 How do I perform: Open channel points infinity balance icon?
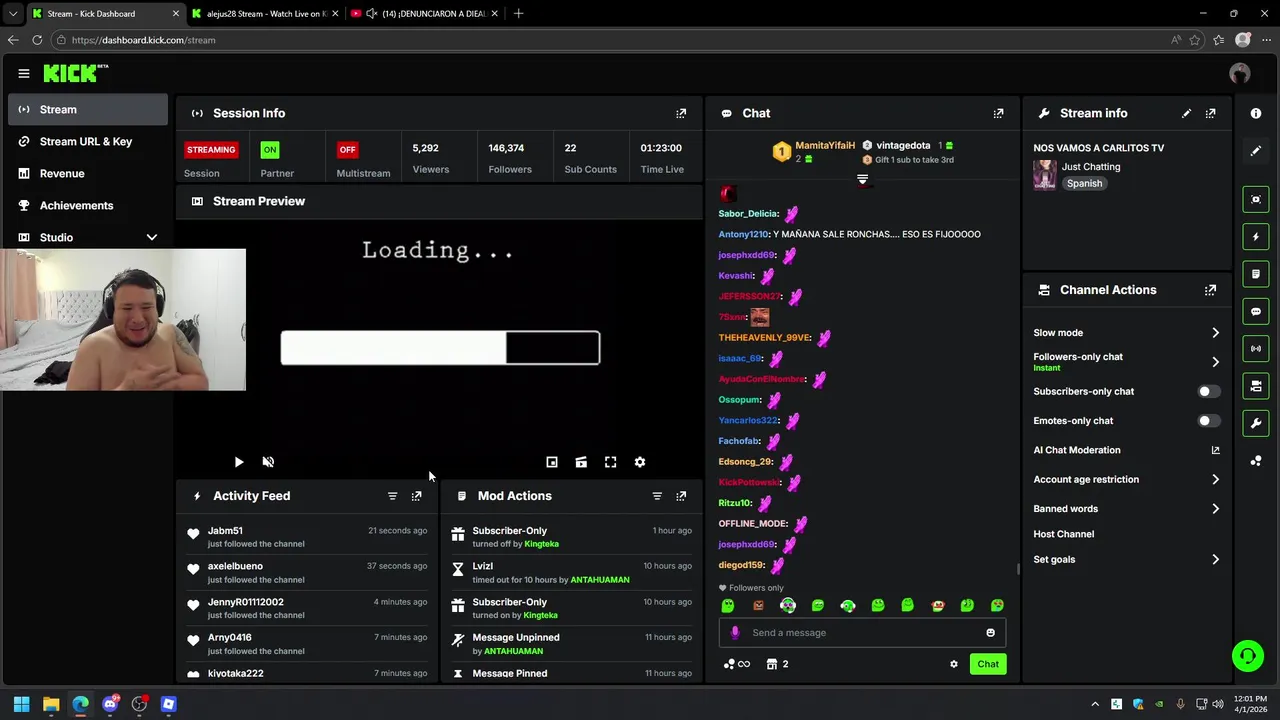[736, 664]
